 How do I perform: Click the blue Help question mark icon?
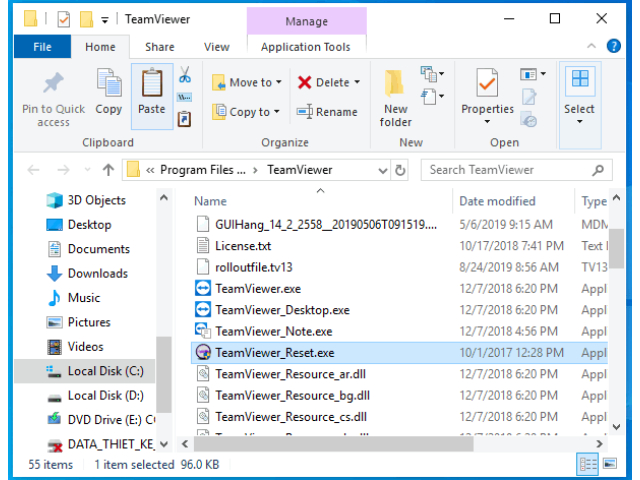[x=613, y=46]
